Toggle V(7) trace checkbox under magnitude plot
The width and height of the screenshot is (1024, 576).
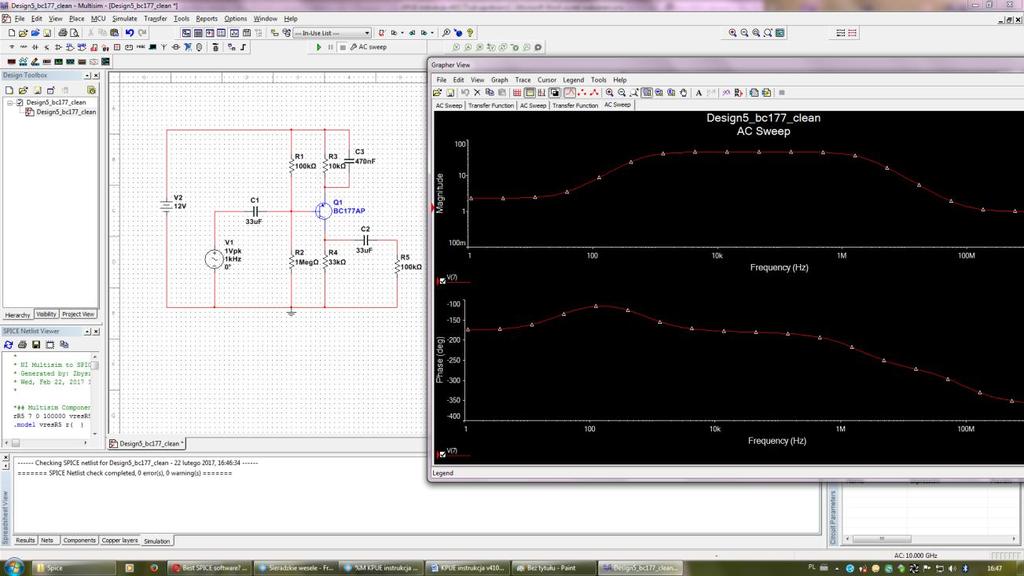[x=443, y=281]
